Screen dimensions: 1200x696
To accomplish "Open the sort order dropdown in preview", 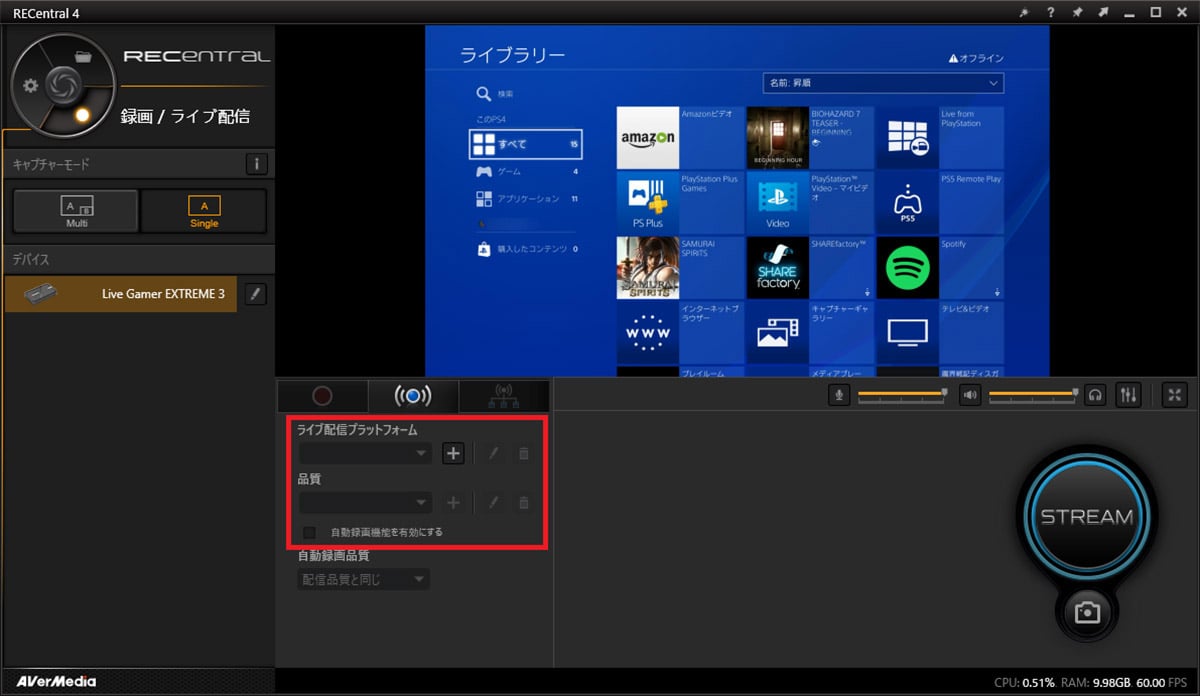I will [883, 82].
